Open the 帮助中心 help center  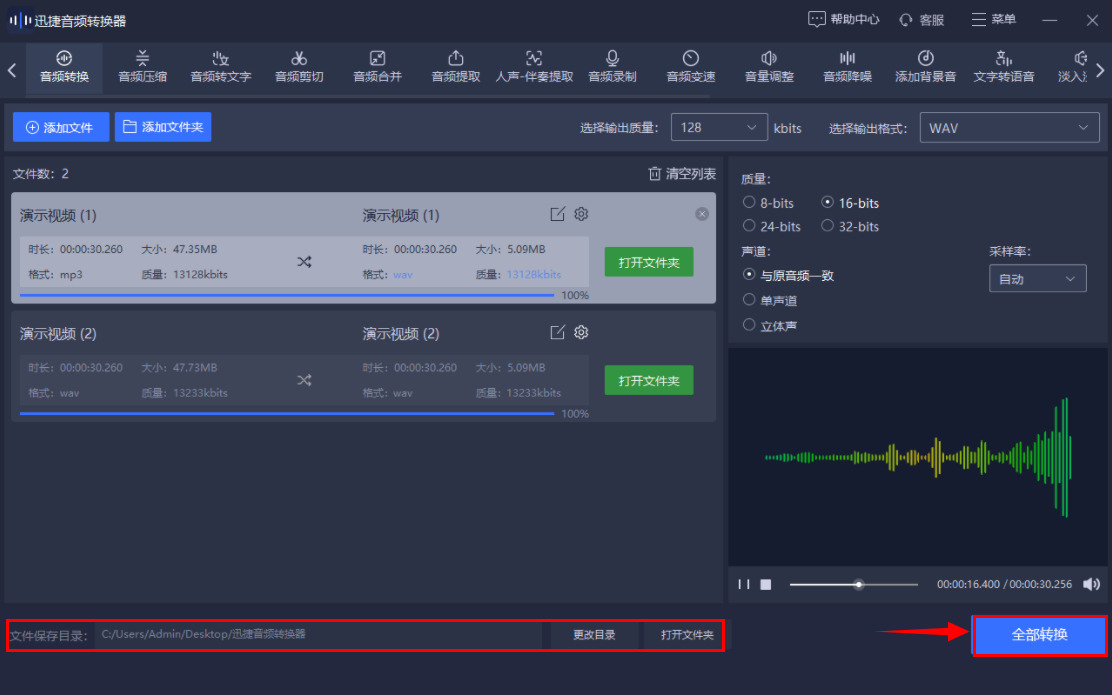(x=844, y=20)
